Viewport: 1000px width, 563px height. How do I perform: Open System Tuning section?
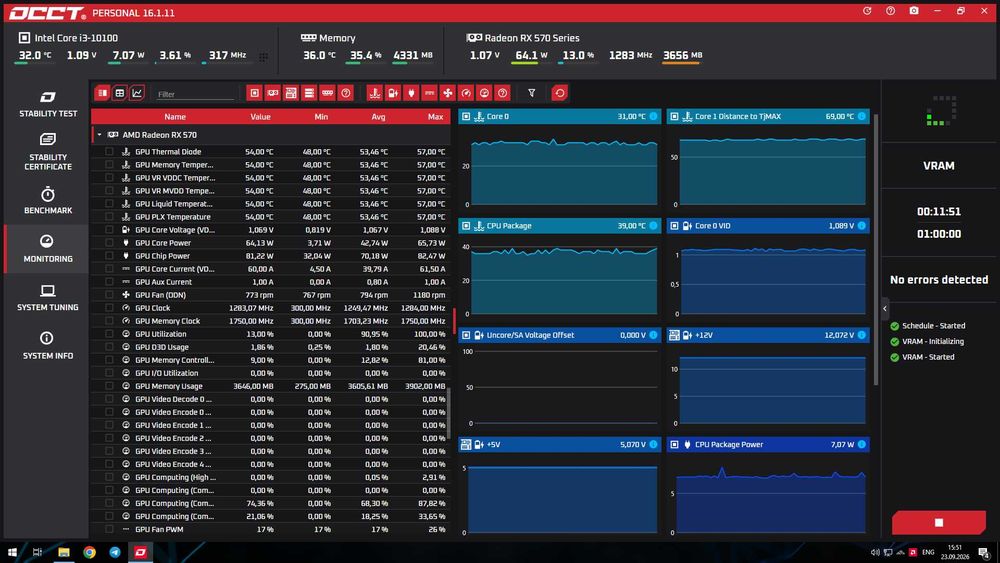click(x=47, y=298)
